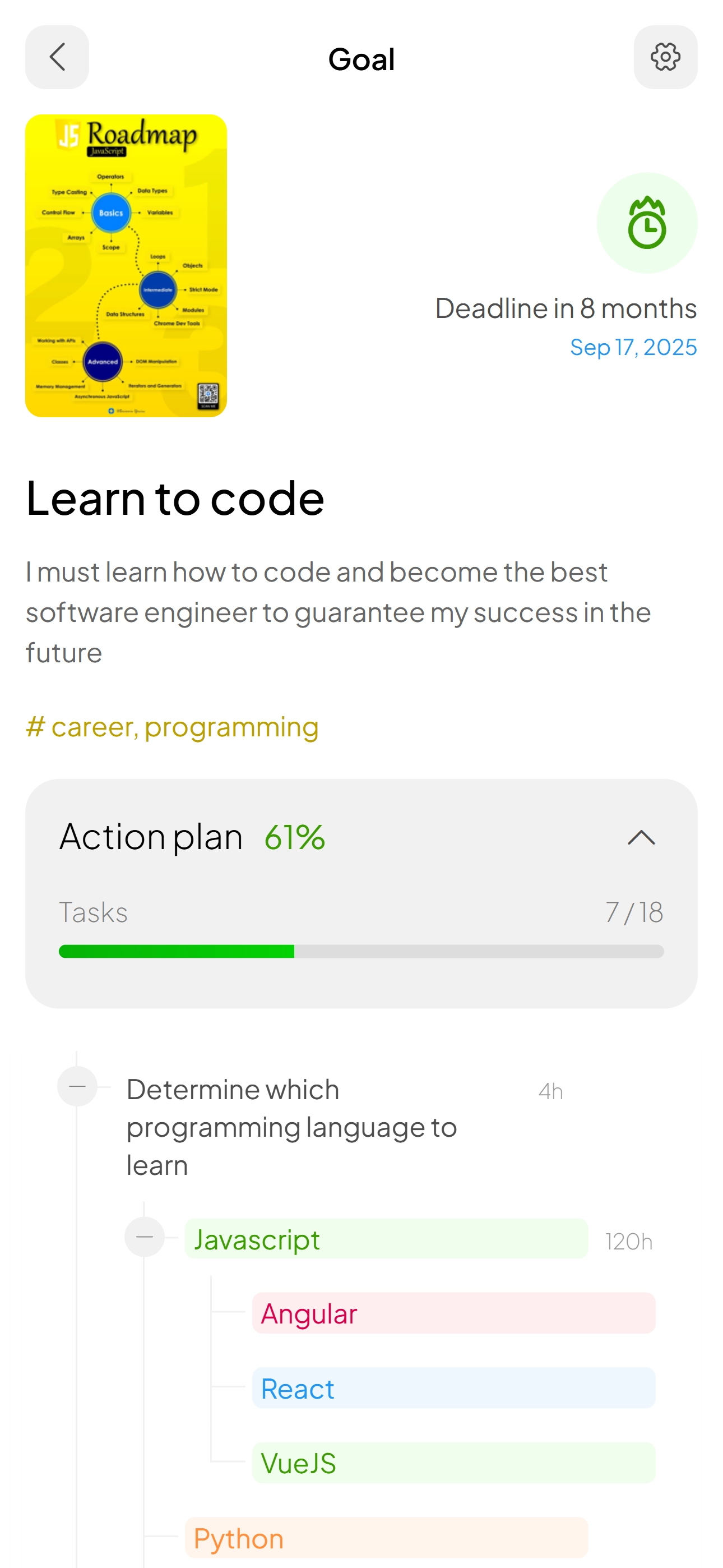Open the Javascript task
This screenshot has height=1568, width=723.
coord(387,1239)
